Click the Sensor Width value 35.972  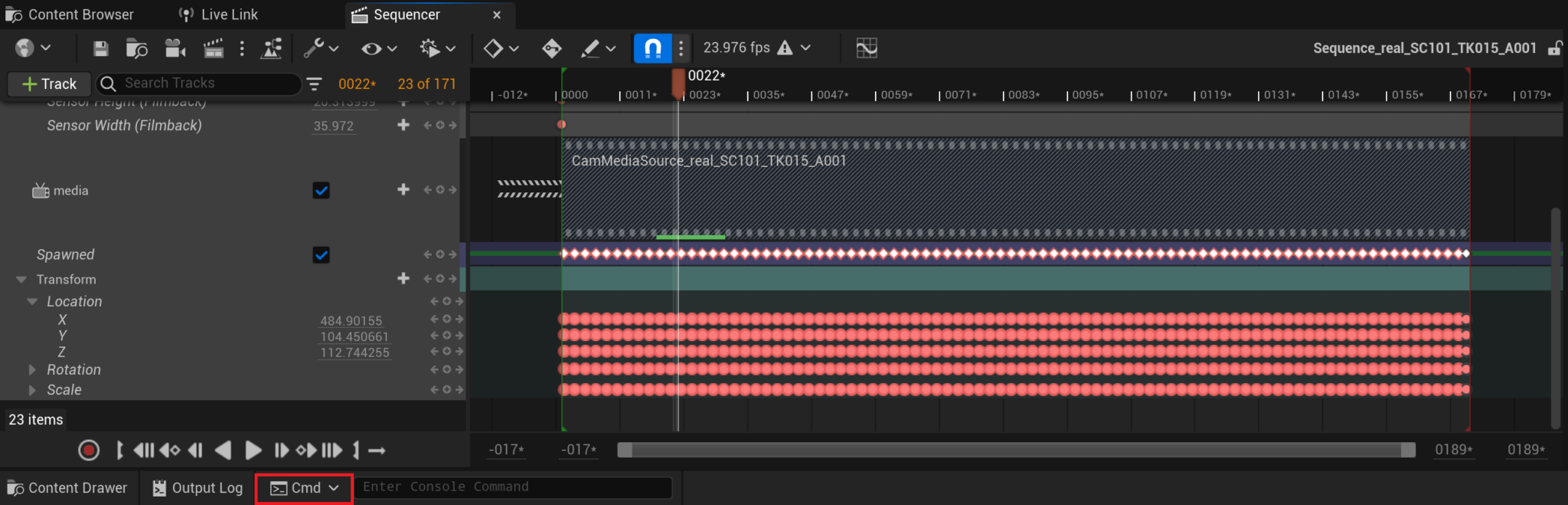[x=334, y=126]
